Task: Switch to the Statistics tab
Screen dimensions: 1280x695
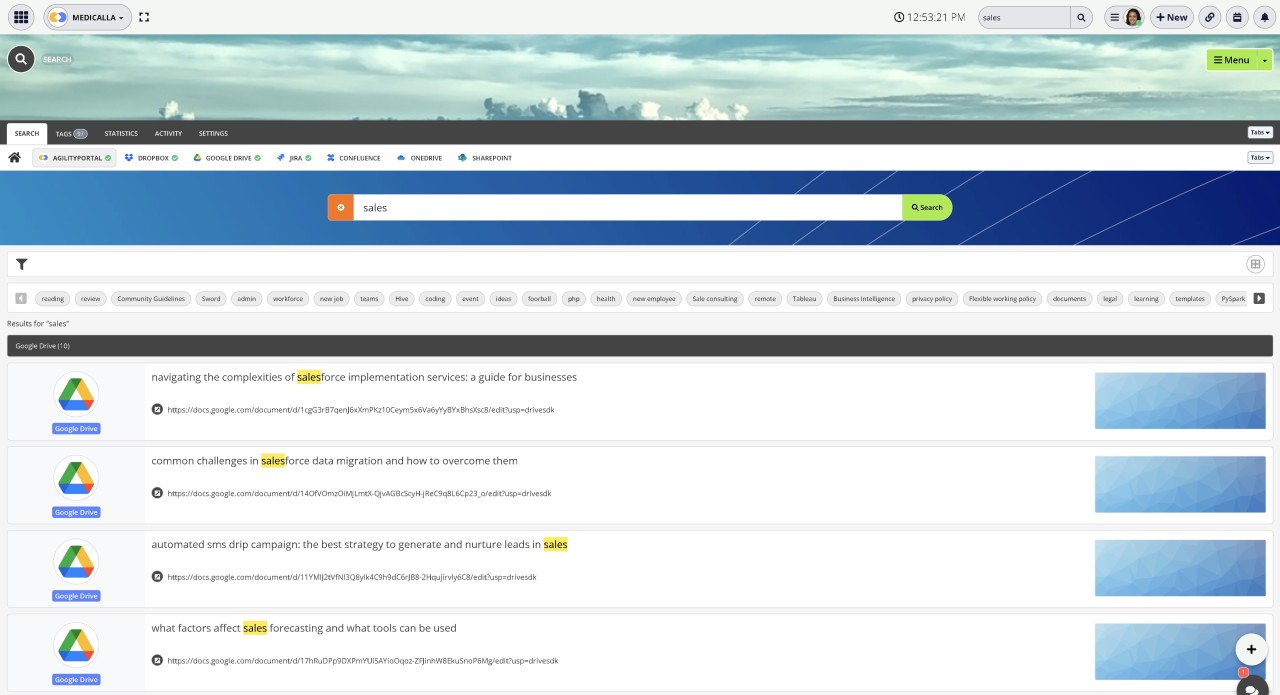Action: point(120,133)
